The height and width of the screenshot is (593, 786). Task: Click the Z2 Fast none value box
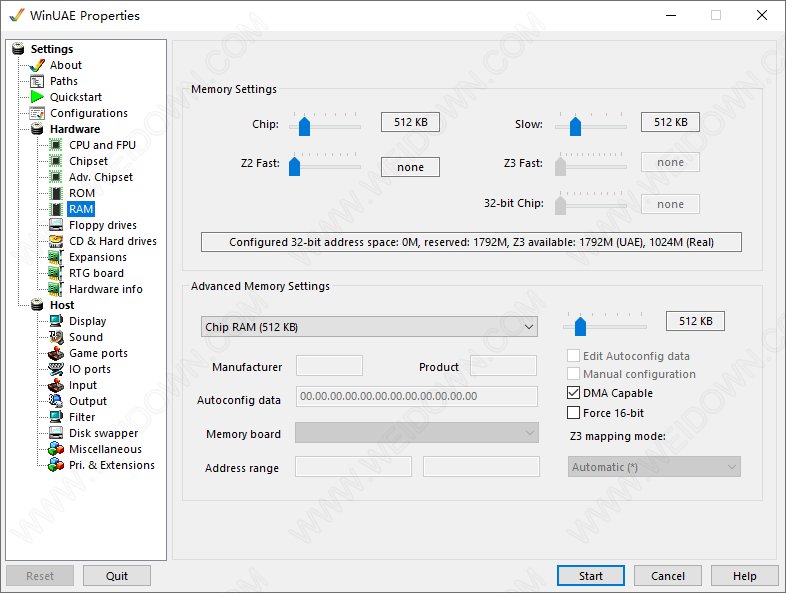click(x=411, y=167)
